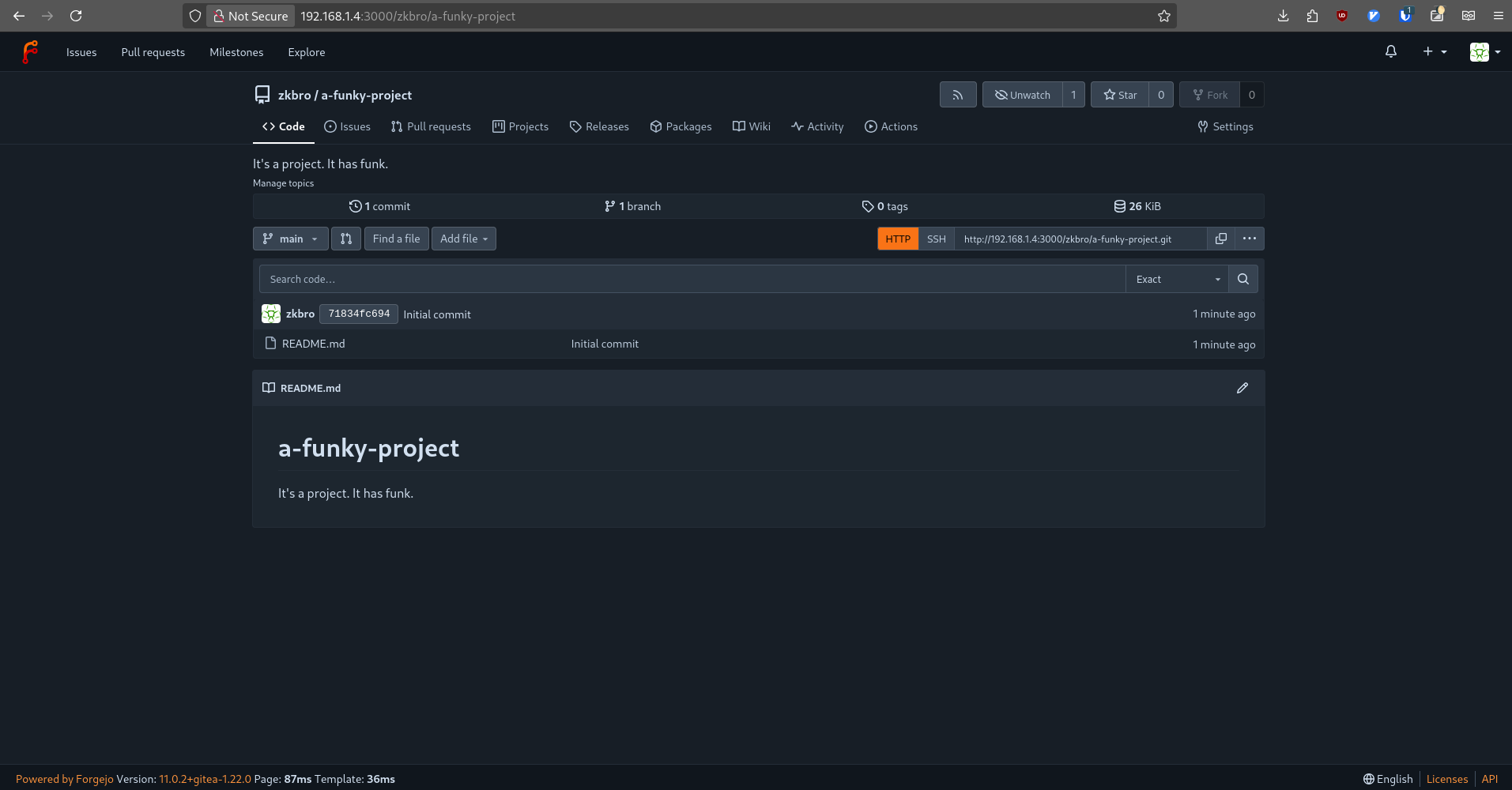Screen dimensions: 1512x790
Task: Open the README.md file entry
Action: (313, 344)
